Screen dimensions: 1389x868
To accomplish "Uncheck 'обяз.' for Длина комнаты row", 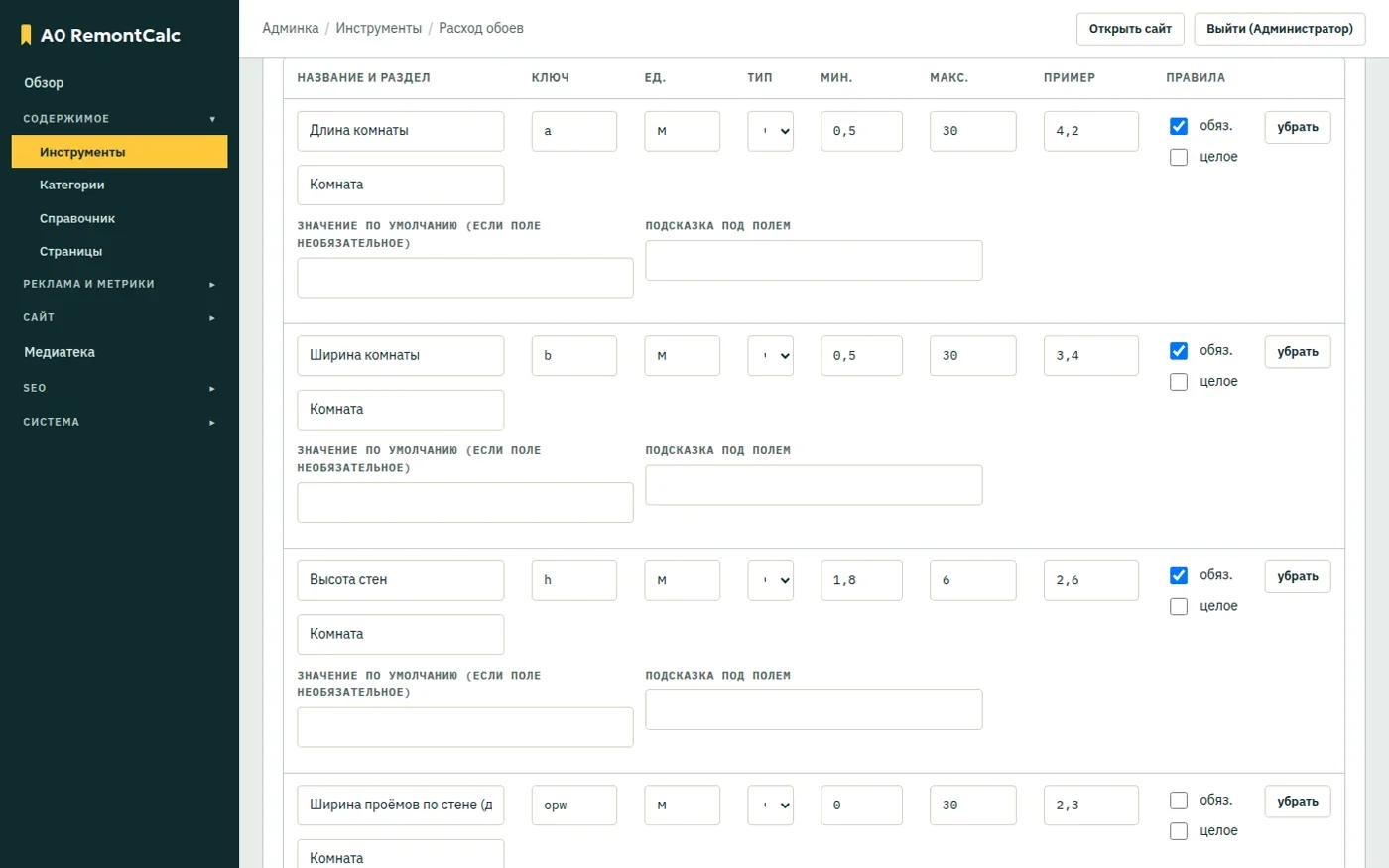I will pyautogui.click(x=1179, y=126).
